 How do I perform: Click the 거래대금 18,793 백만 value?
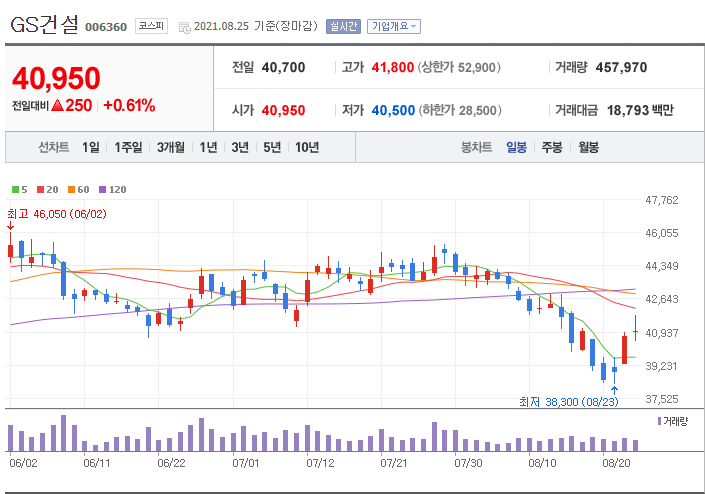[x=640, y=110]
